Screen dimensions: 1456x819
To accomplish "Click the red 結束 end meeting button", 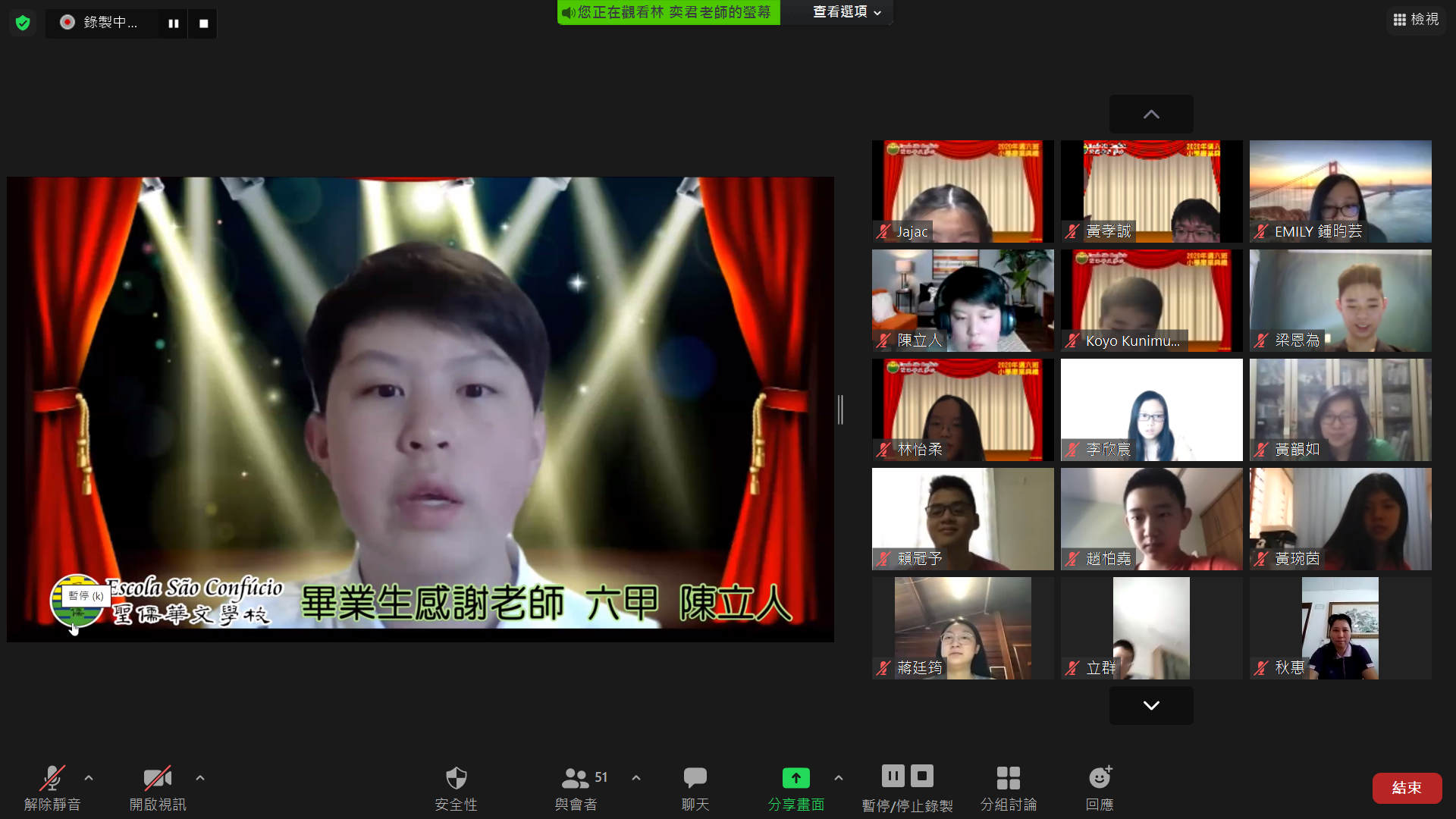I will coord(1407,788).
